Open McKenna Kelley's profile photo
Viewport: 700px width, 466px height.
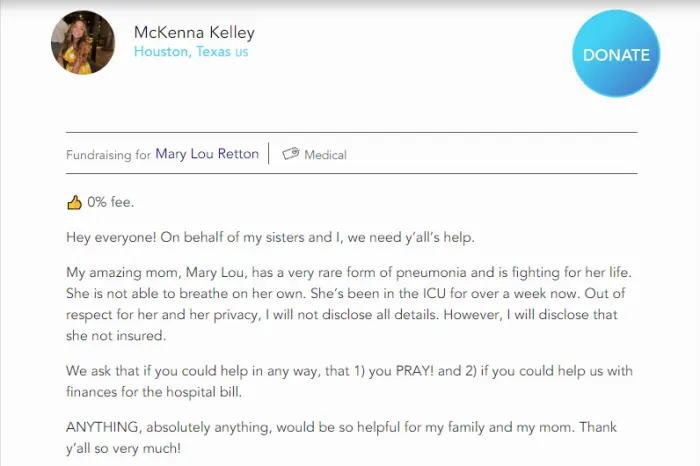coord(83,43)
